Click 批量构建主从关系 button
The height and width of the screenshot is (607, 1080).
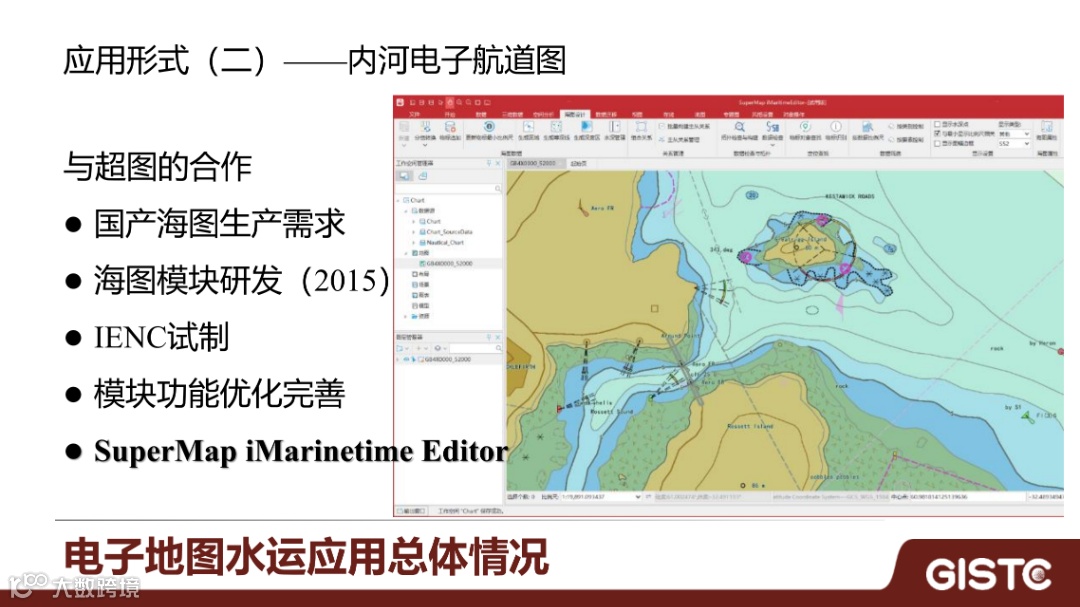[x=685, y=126]
